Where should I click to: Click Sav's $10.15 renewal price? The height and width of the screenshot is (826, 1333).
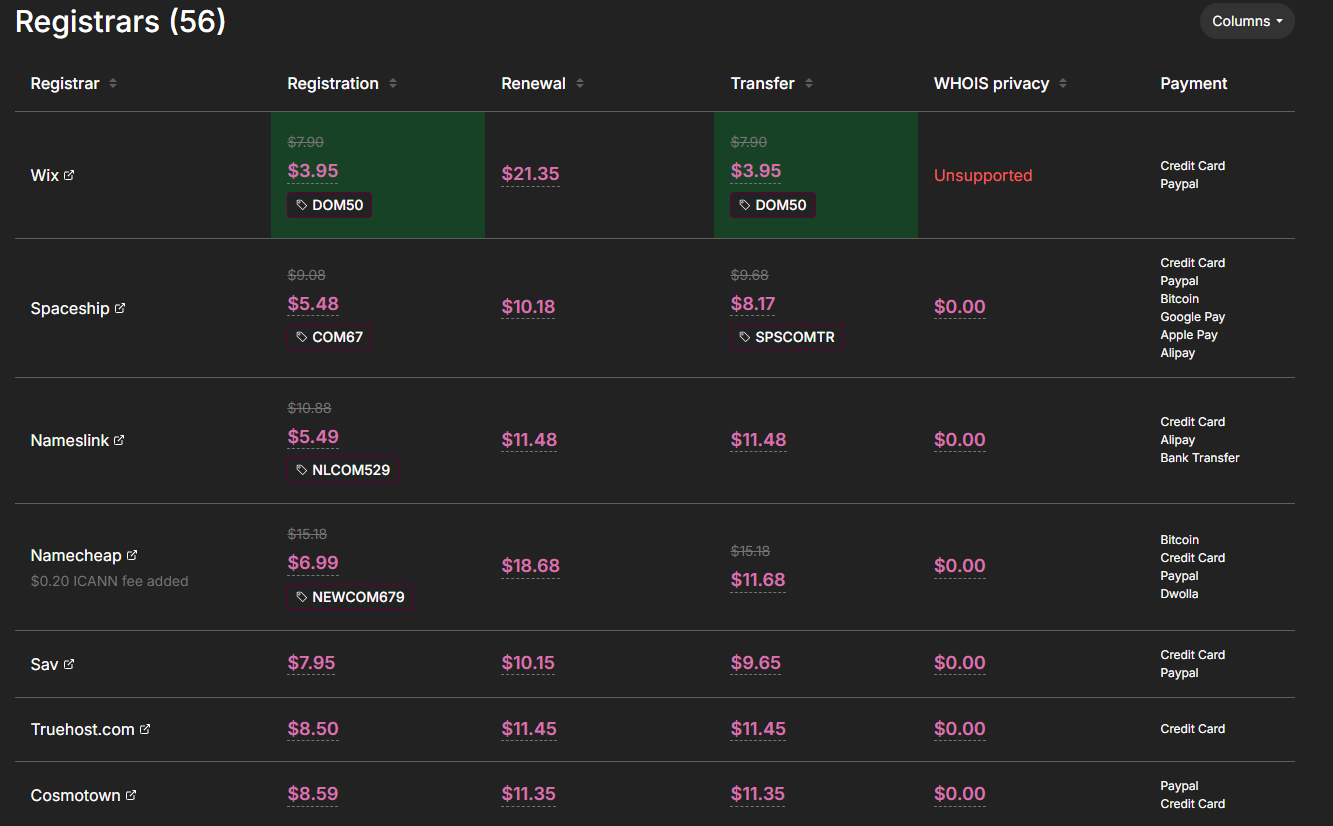528,663
